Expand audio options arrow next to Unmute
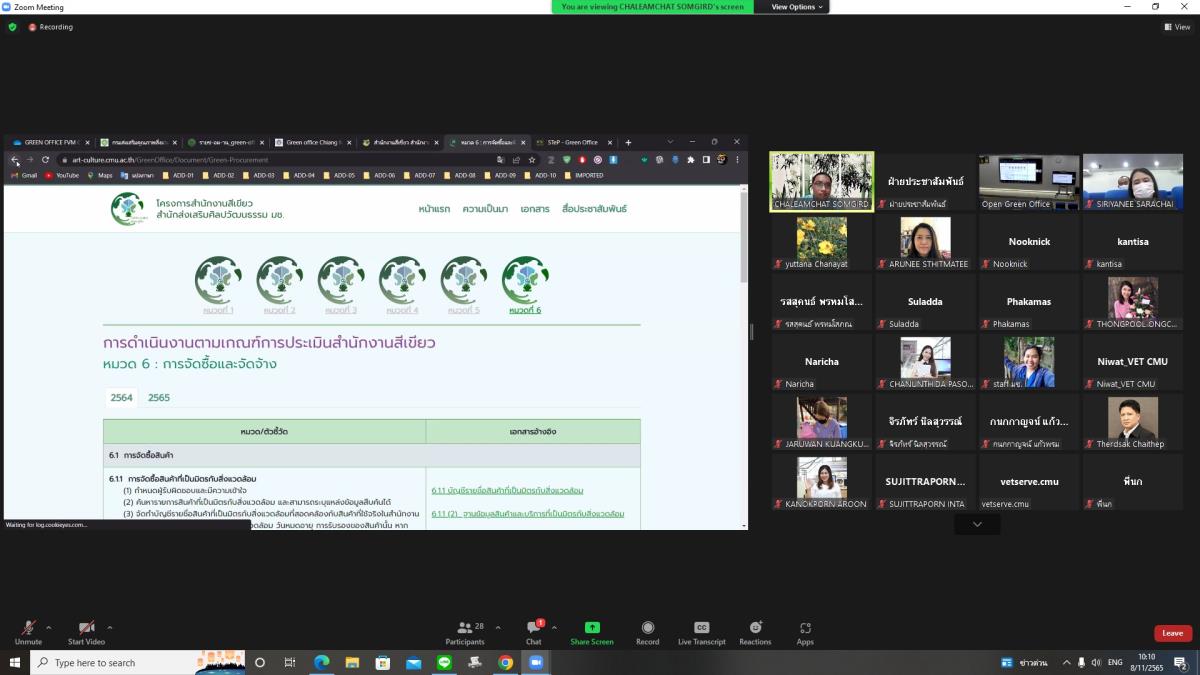The width and height of the screenshot is (1200, 675). (x=49, y=628)
